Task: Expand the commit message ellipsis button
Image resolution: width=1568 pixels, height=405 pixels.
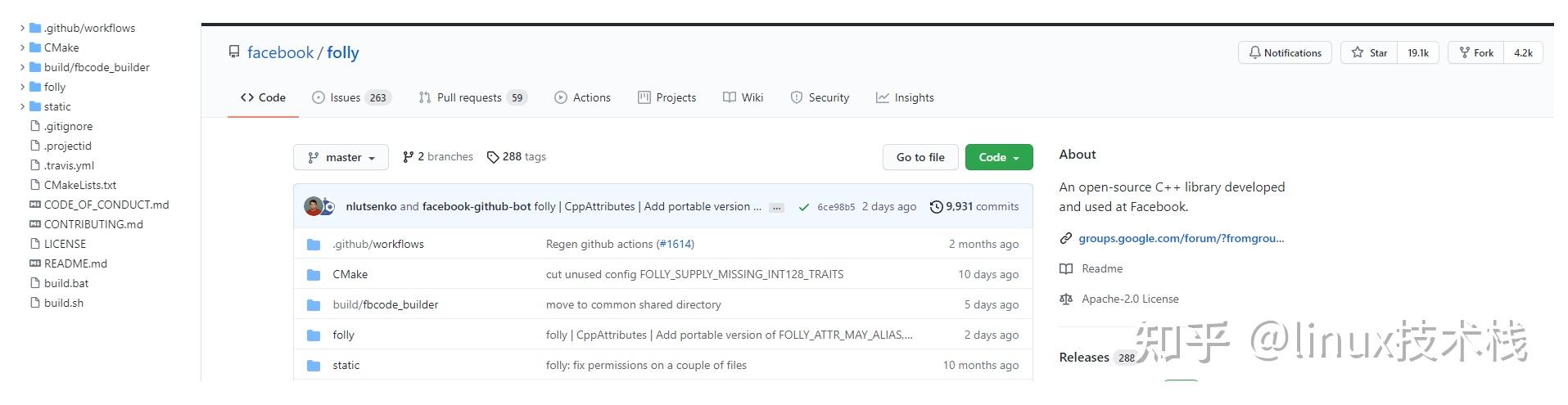Action: click(x=777, y=208)
